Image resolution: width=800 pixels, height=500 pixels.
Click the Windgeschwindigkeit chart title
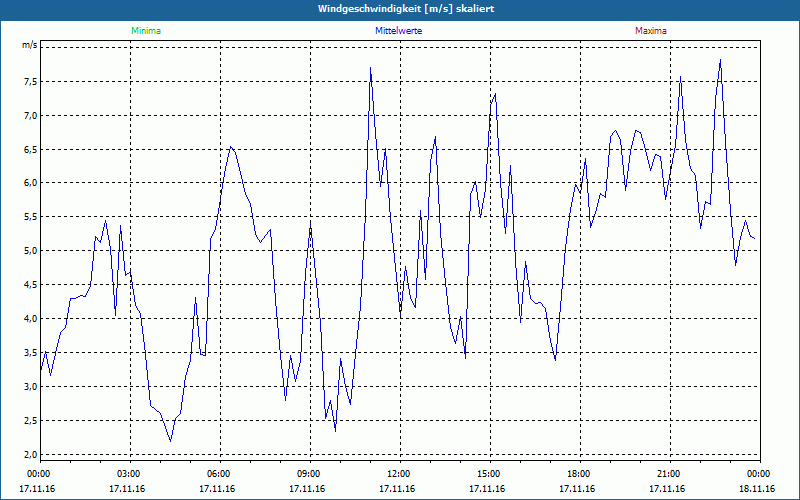click(406, 9)
